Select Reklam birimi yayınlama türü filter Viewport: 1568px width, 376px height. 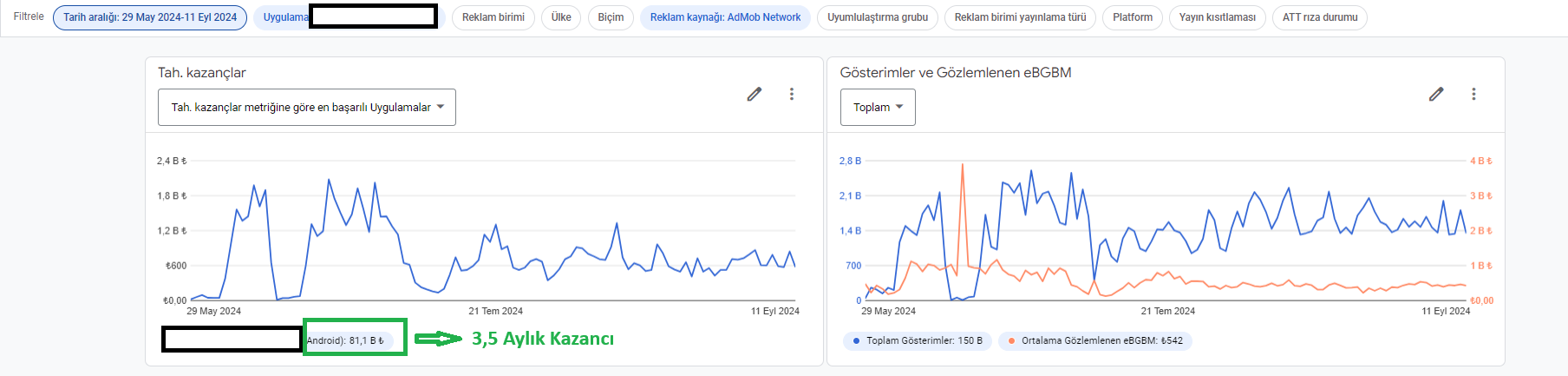(1020, 17)
